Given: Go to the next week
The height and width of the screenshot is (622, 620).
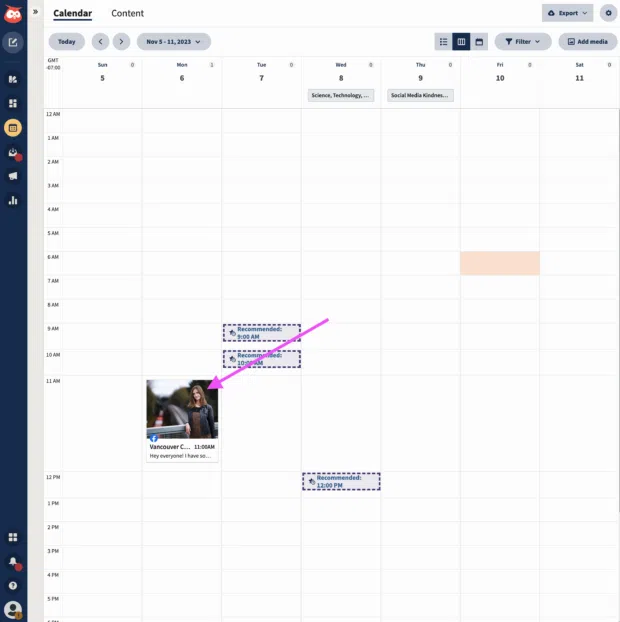Looking at the screenshot, I should tap(121, 42).
